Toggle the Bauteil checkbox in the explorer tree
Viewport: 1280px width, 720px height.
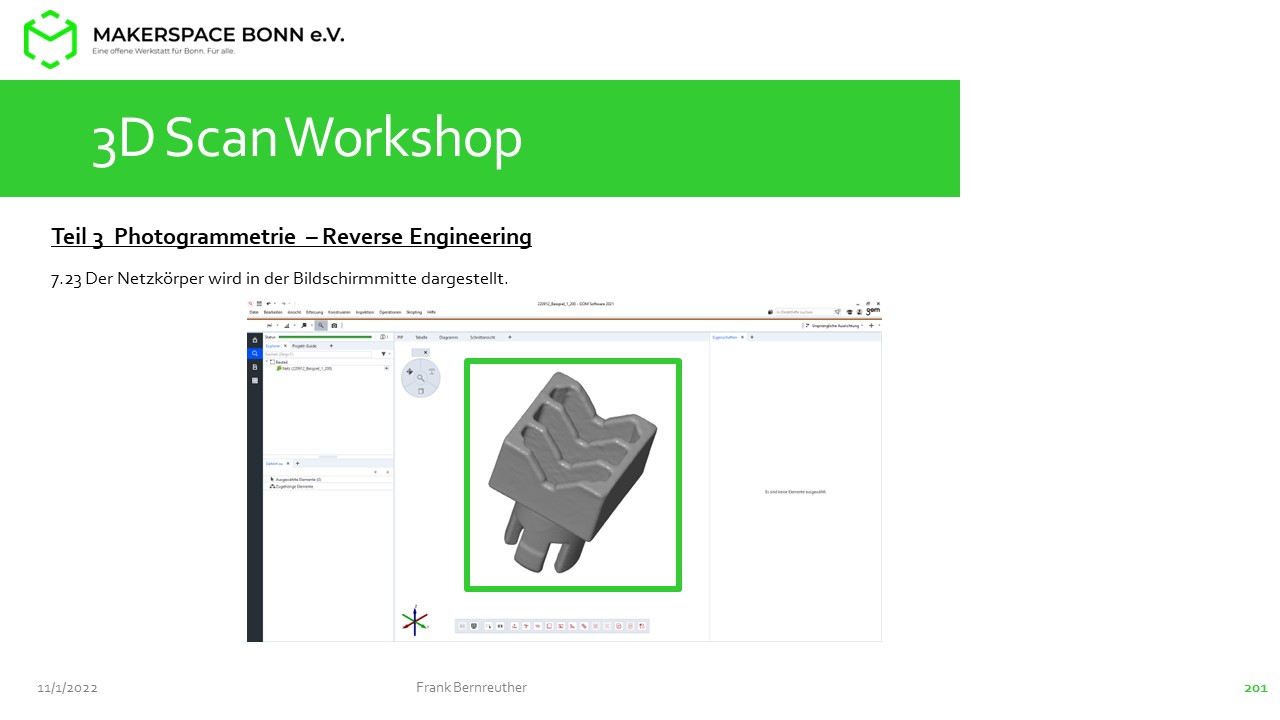tap(272, 361)
